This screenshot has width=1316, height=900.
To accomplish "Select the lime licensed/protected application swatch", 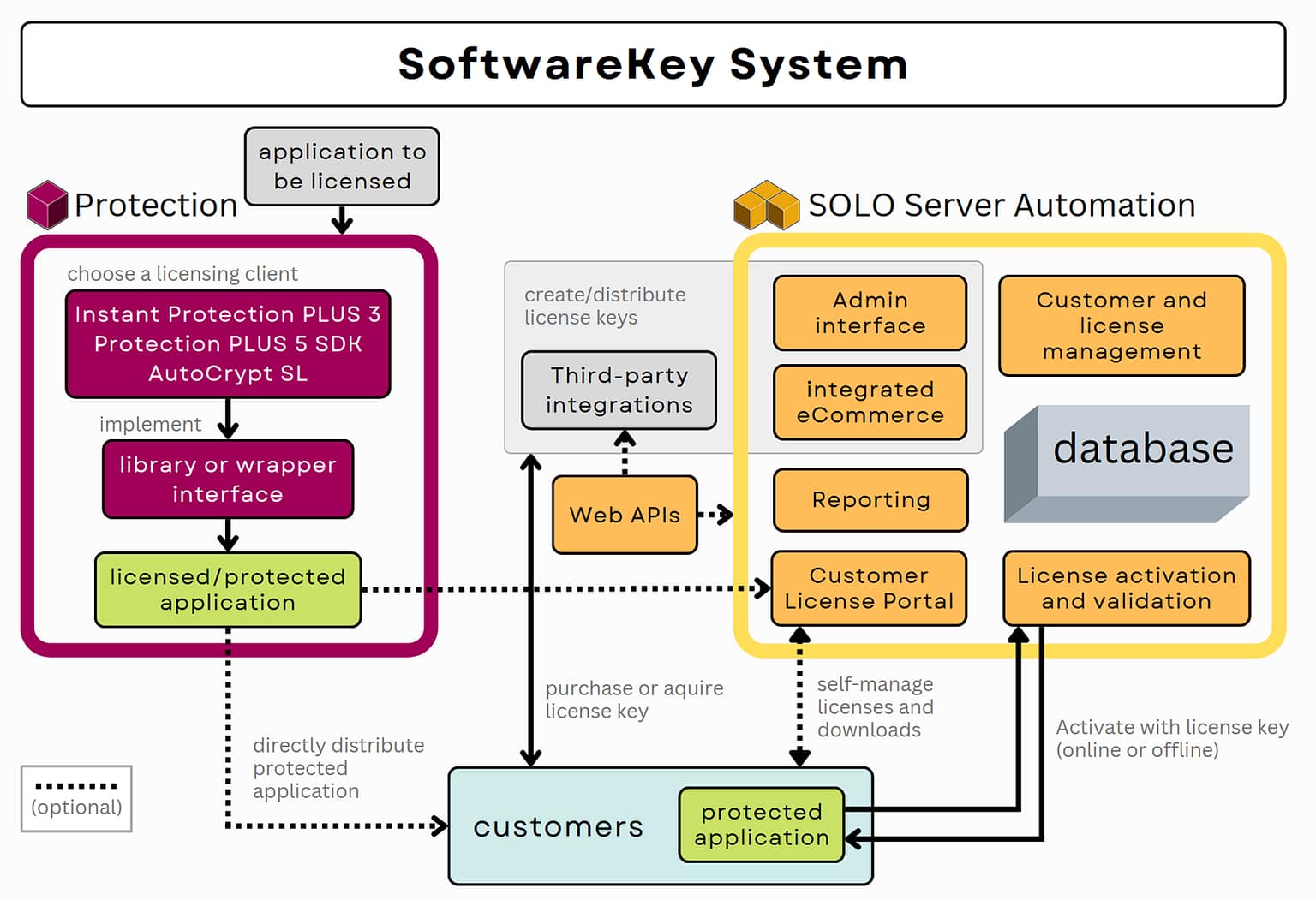I will pos(227,590).
